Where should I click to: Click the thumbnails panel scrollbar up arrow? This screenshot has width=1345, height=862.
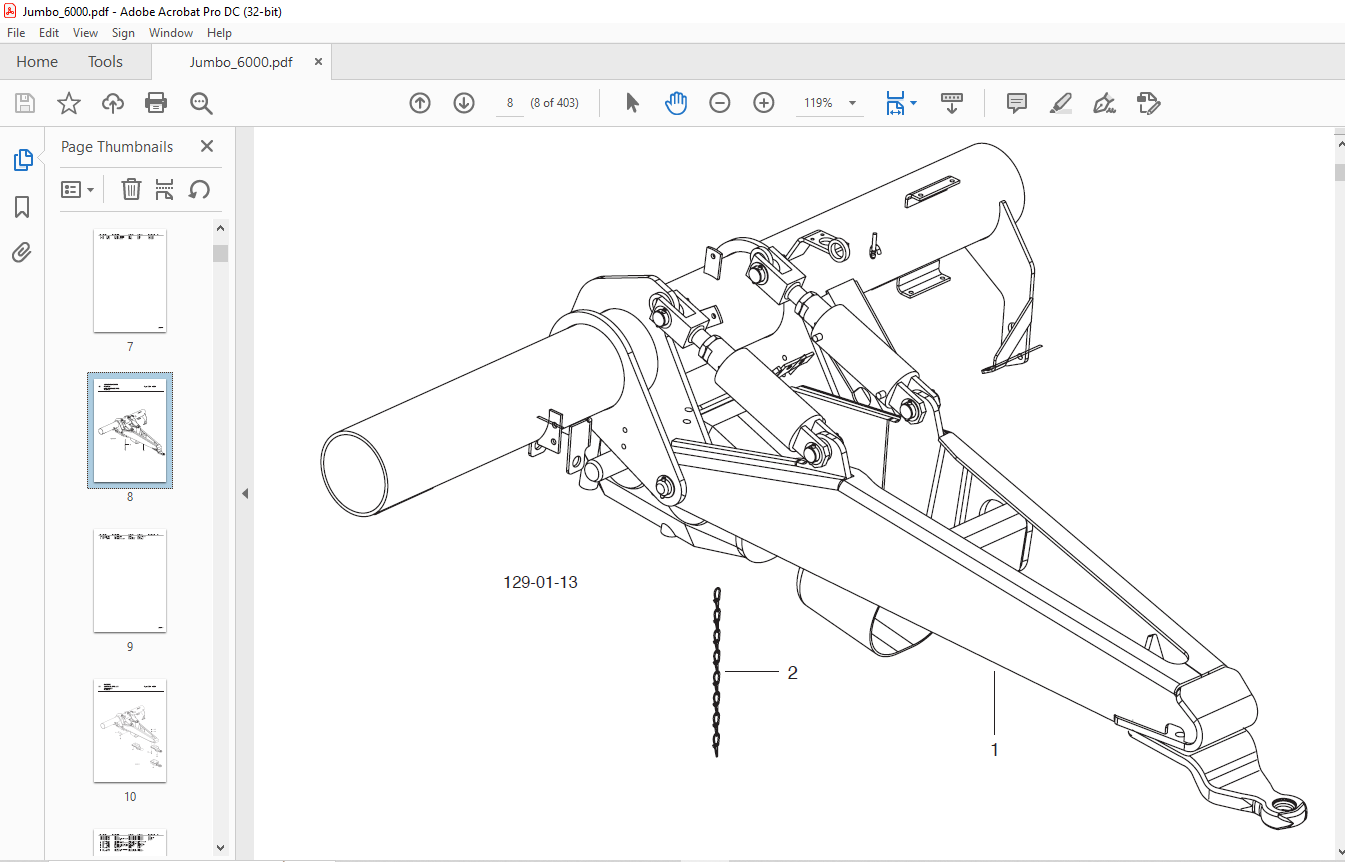click(221, 229)
